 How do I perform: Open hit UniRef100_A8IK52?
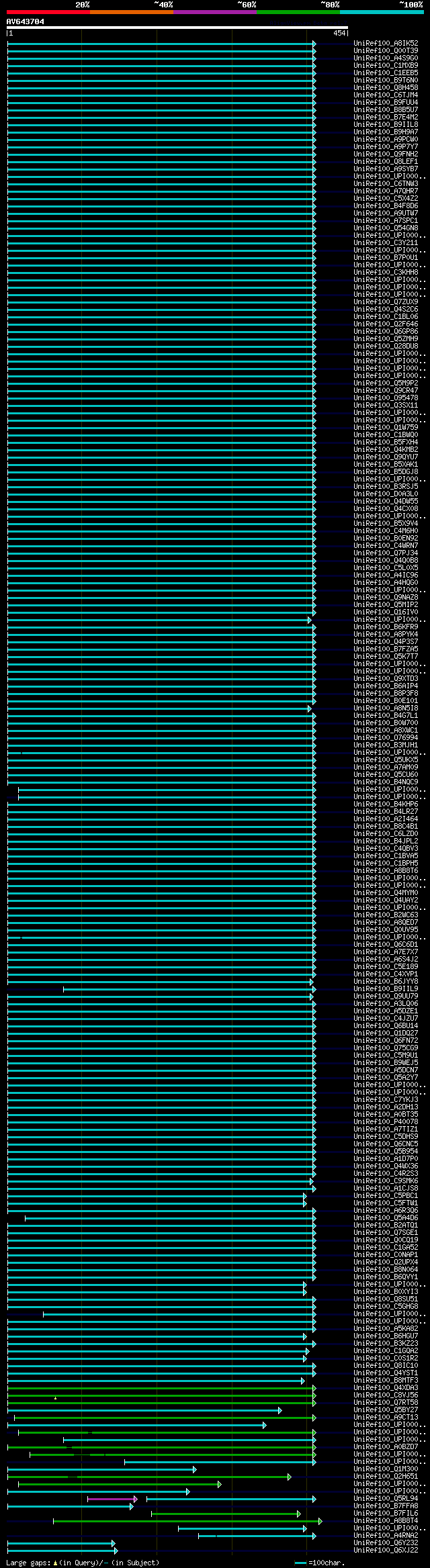(386, 44)
